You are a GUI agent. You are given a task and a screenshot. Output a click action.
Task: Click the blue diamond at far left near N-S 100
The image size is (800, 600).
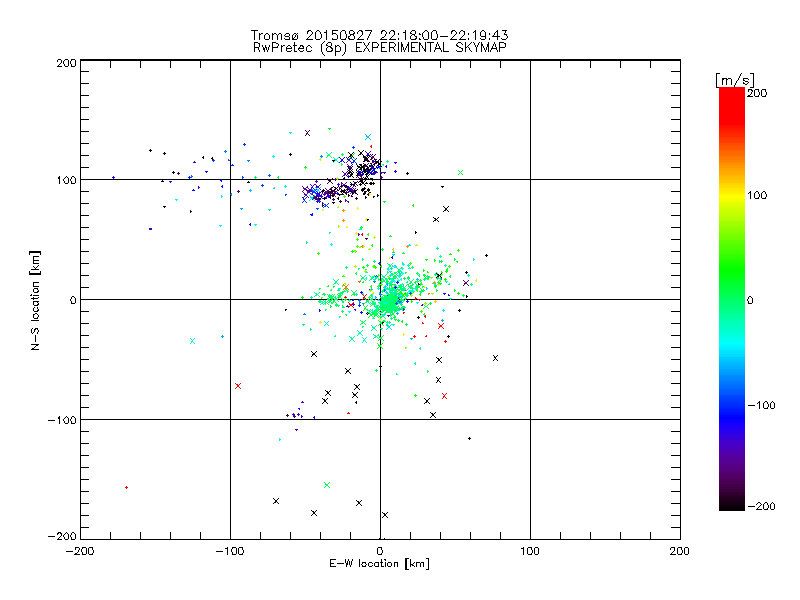(x=113, y=178)
